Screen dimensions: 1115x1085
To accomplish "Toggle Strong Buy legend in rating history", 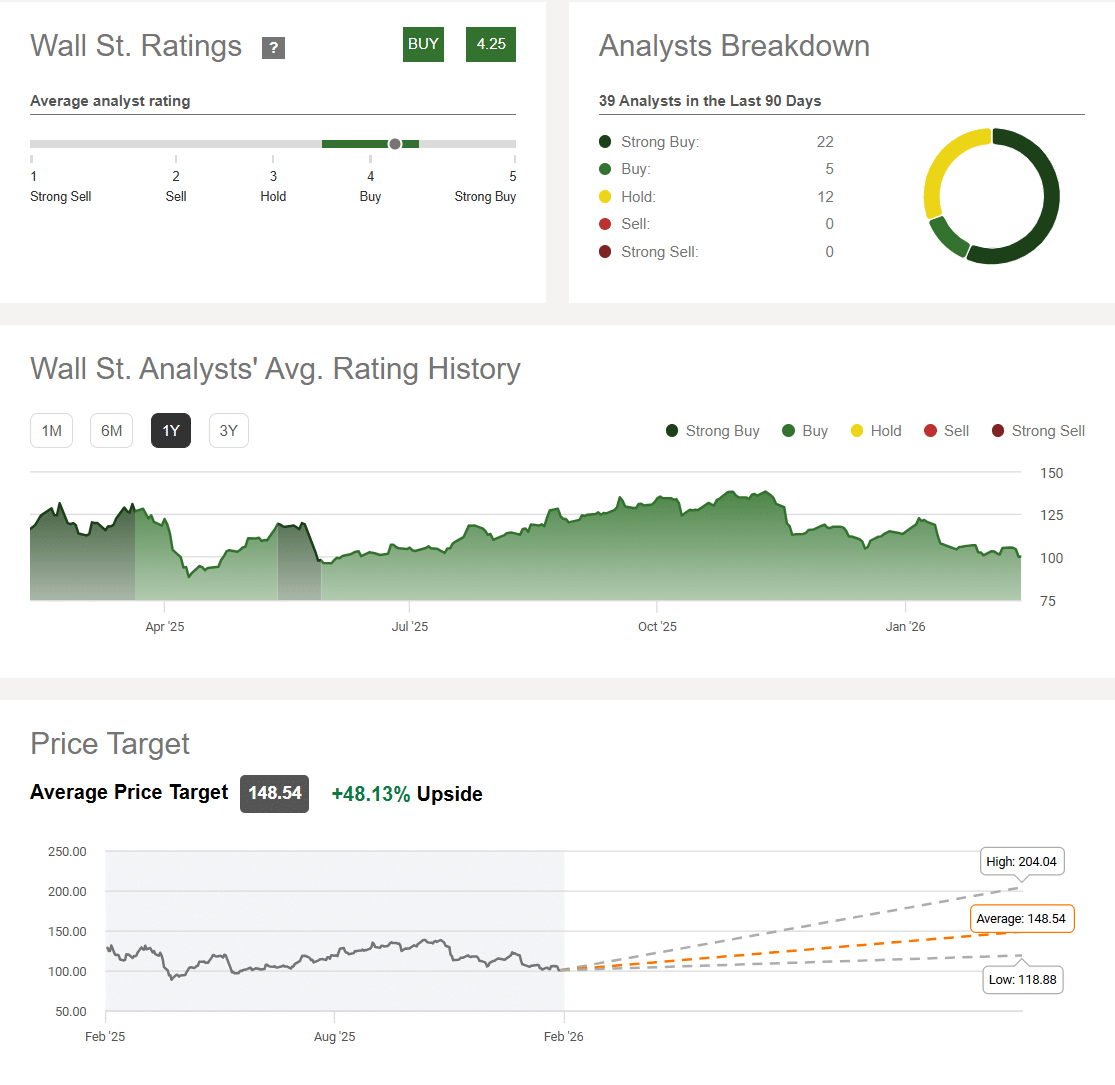I will click(713, 431).
